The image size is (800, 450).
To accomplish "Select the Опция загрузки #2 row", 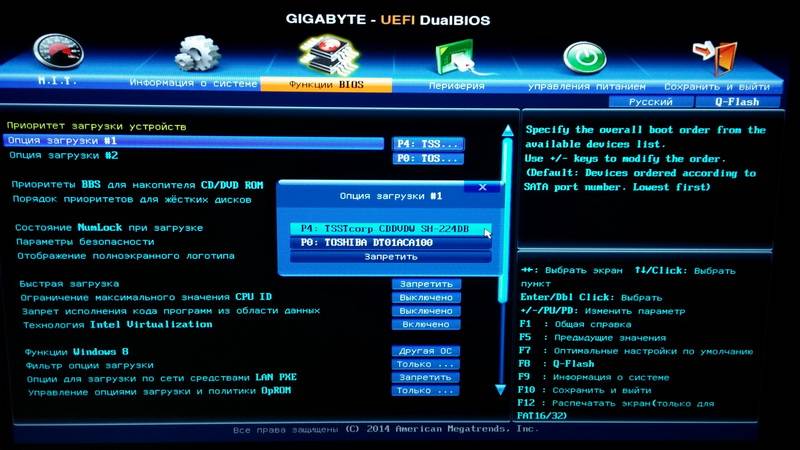I will coord(64,155).
